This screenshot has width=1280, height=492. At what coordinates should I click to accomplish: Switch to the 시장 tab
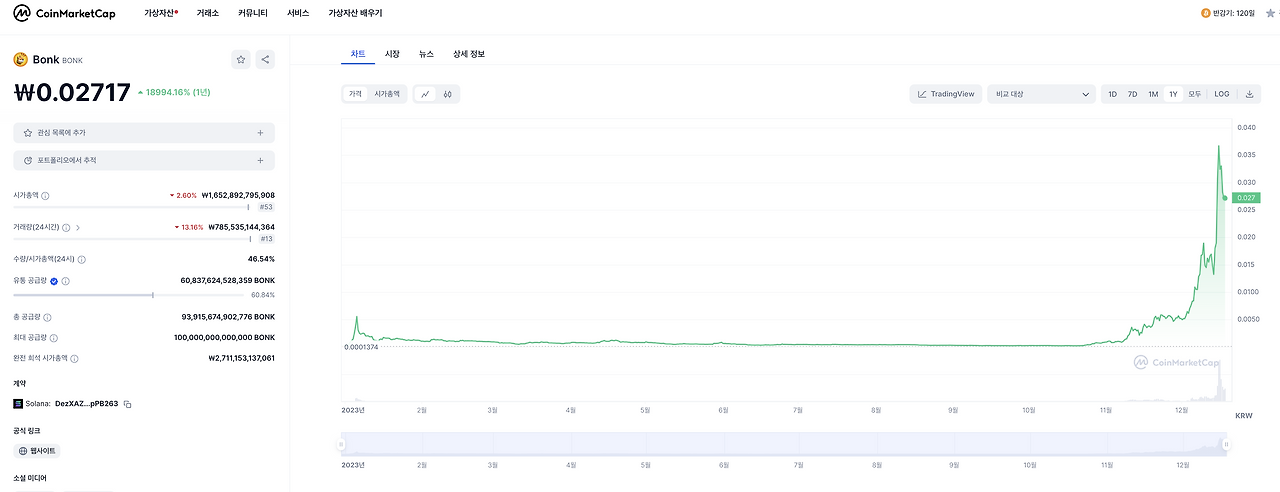[x=392, y=54]
